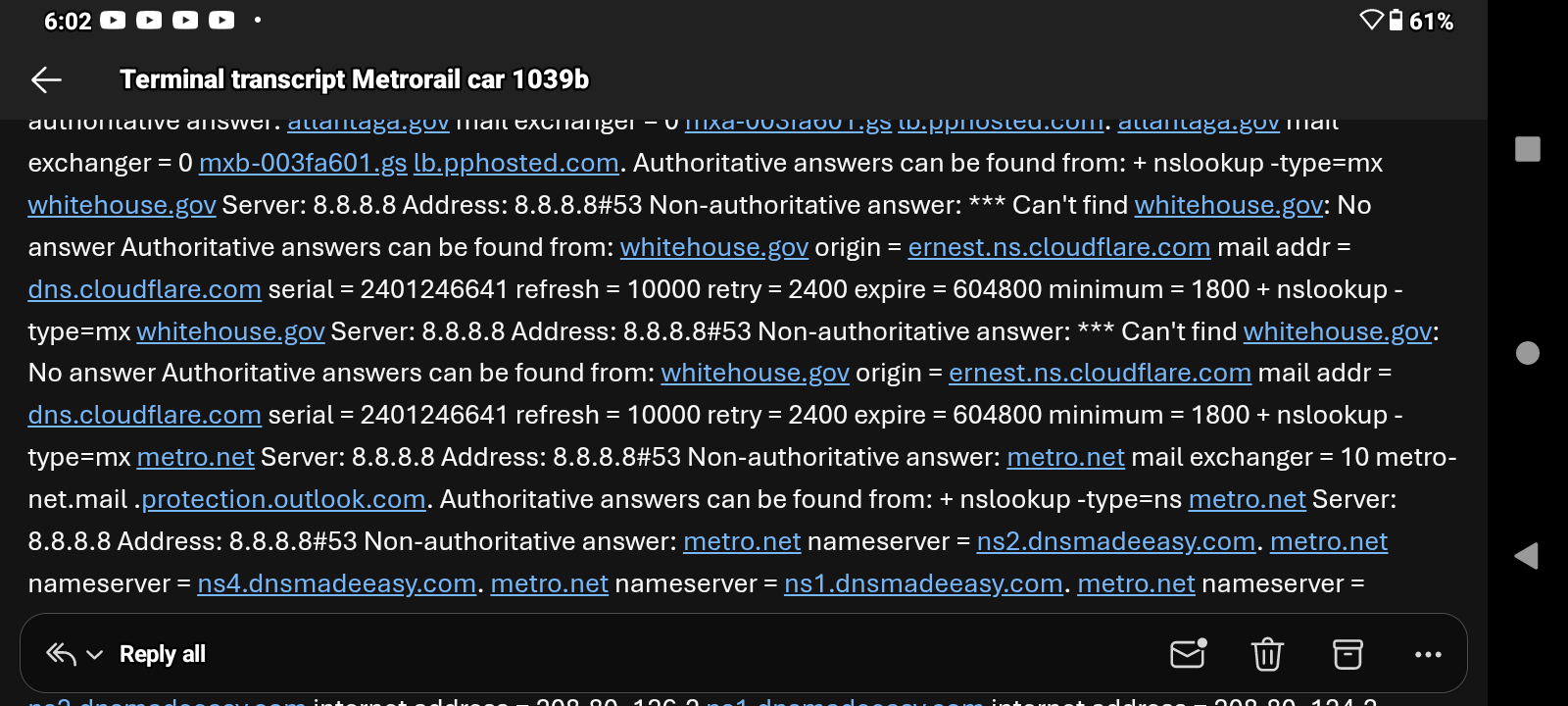This screenshot has width=1568, height=706.
Task: Tap the battery indicator in the status bar
Action: tap(1396, 21)
